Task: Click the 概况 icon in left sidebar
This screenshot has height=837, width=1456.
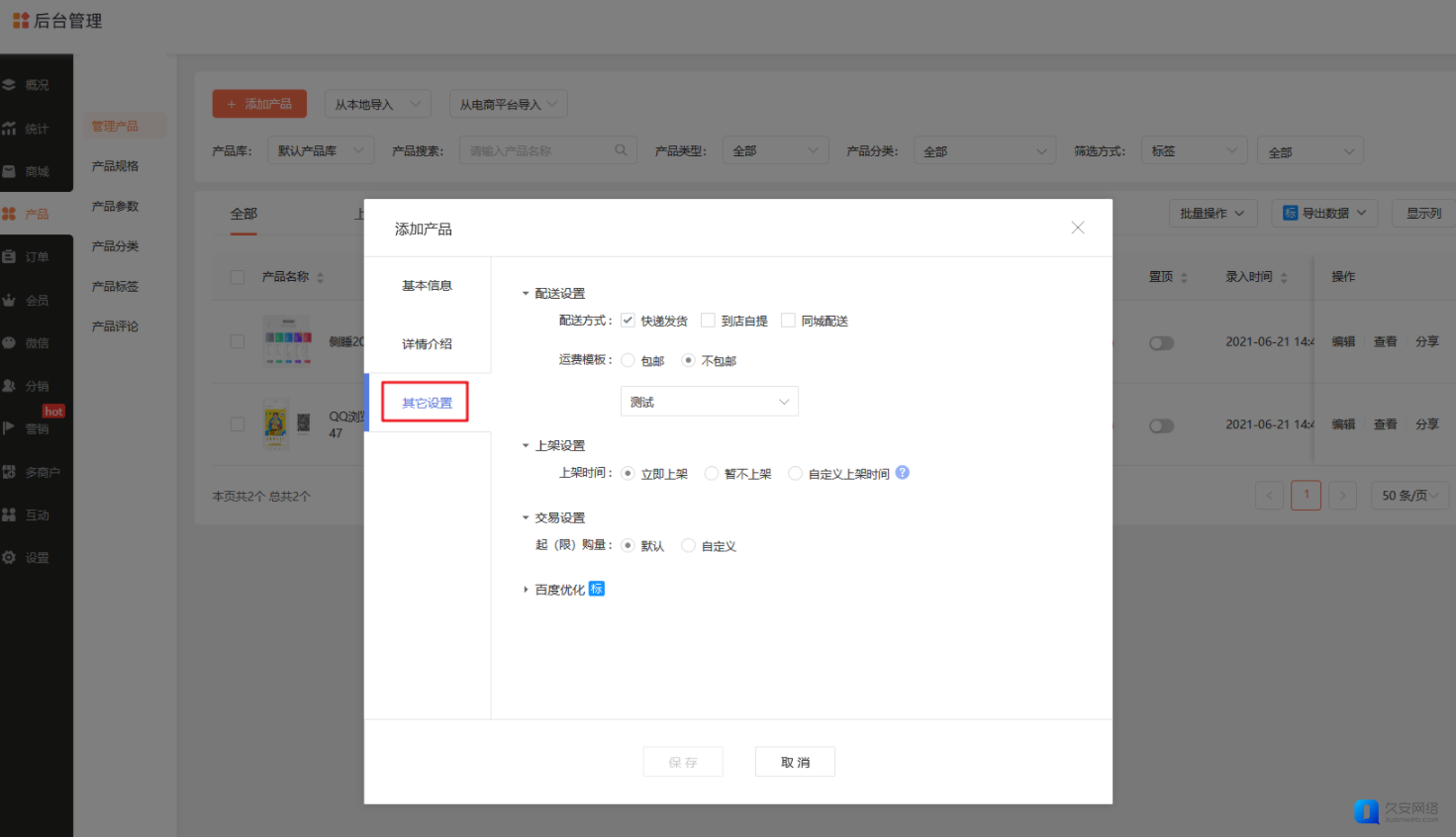Action: [9, 85]
